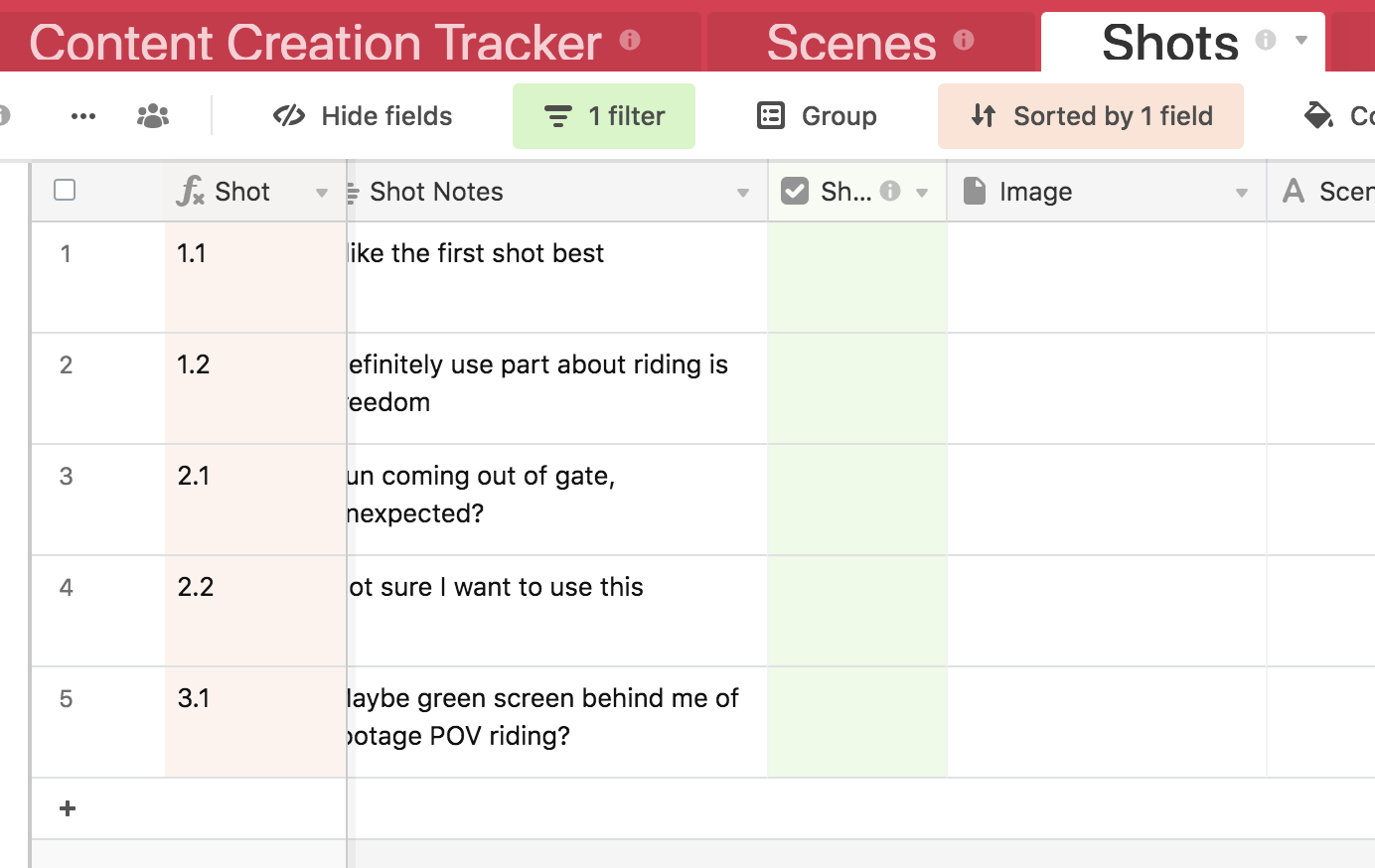Open Sorted by 1 field menu

pos(1091,116)
